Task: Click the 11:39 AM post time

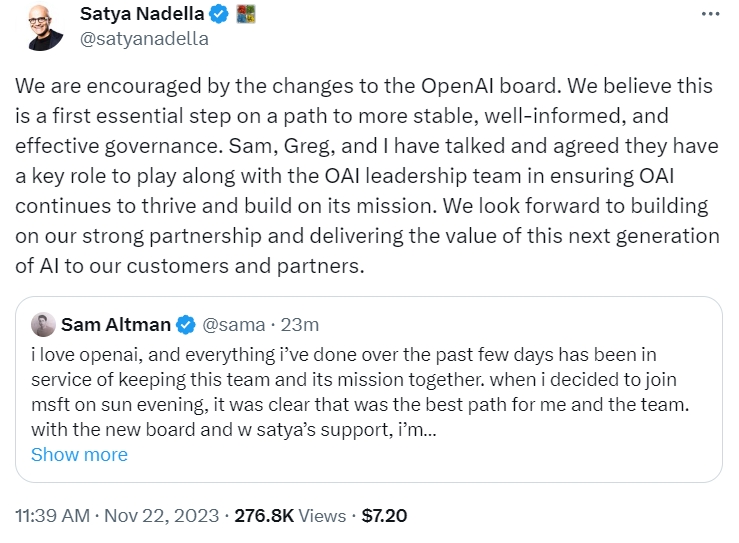Action: (50, 516)
